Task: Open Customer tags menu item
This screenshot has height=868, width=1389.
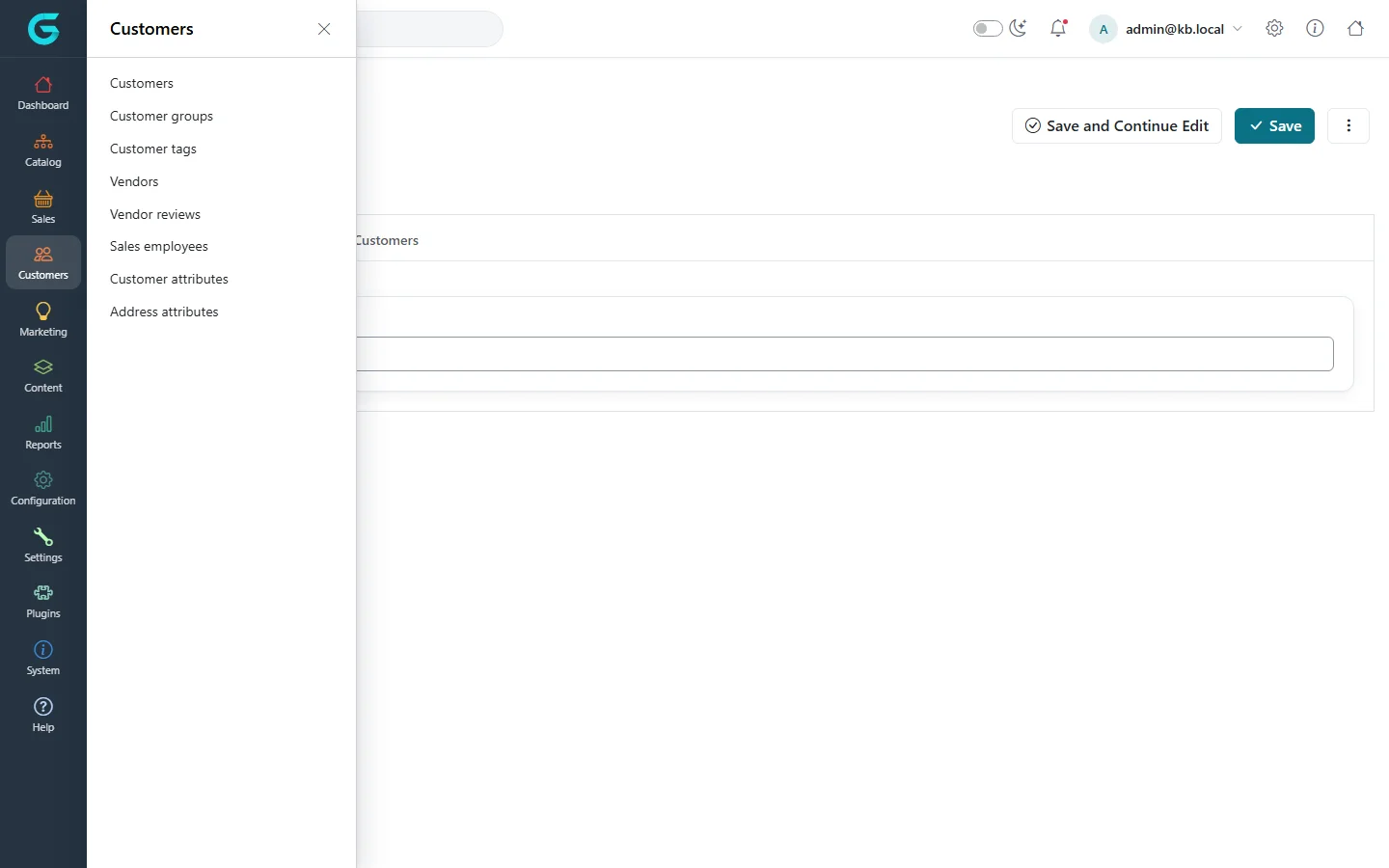Action: tap(153, 149)
